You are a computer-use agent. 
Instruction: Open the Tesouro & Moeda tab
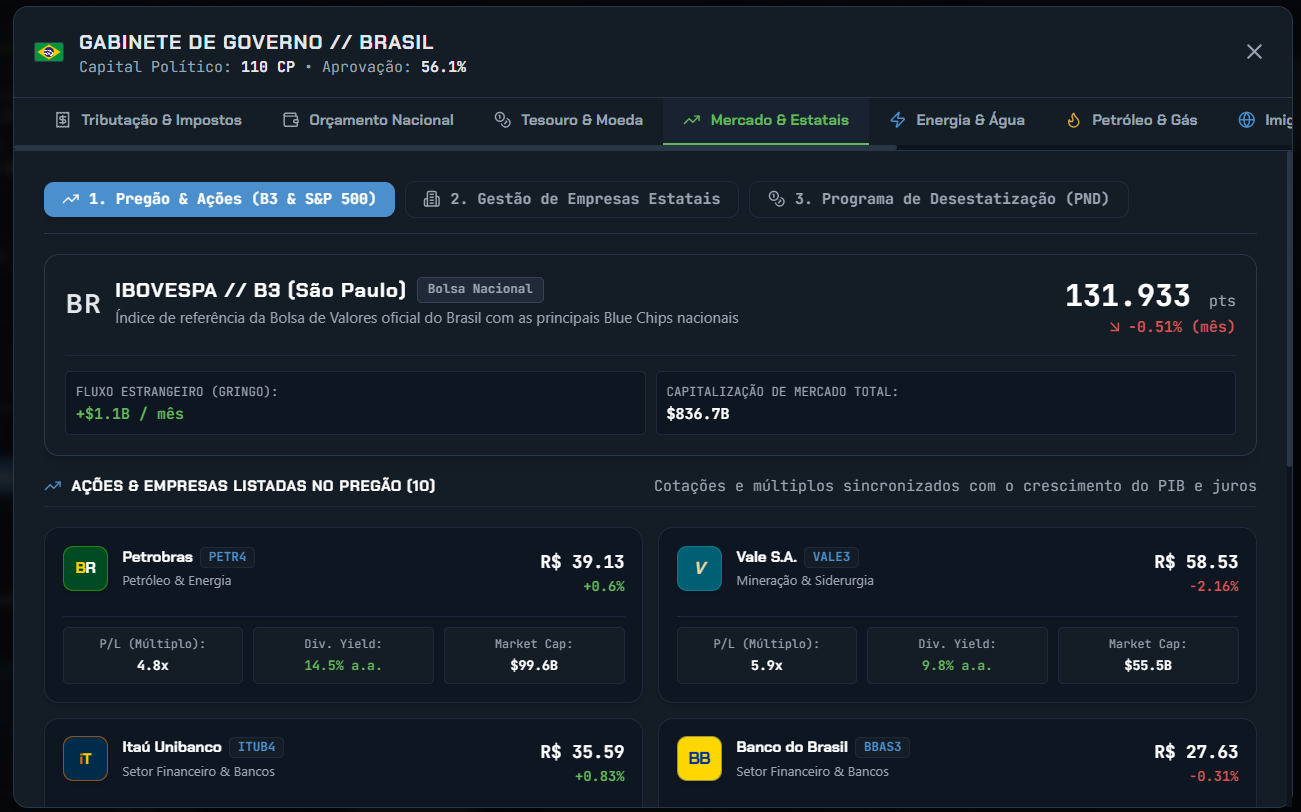pos(568,120)
